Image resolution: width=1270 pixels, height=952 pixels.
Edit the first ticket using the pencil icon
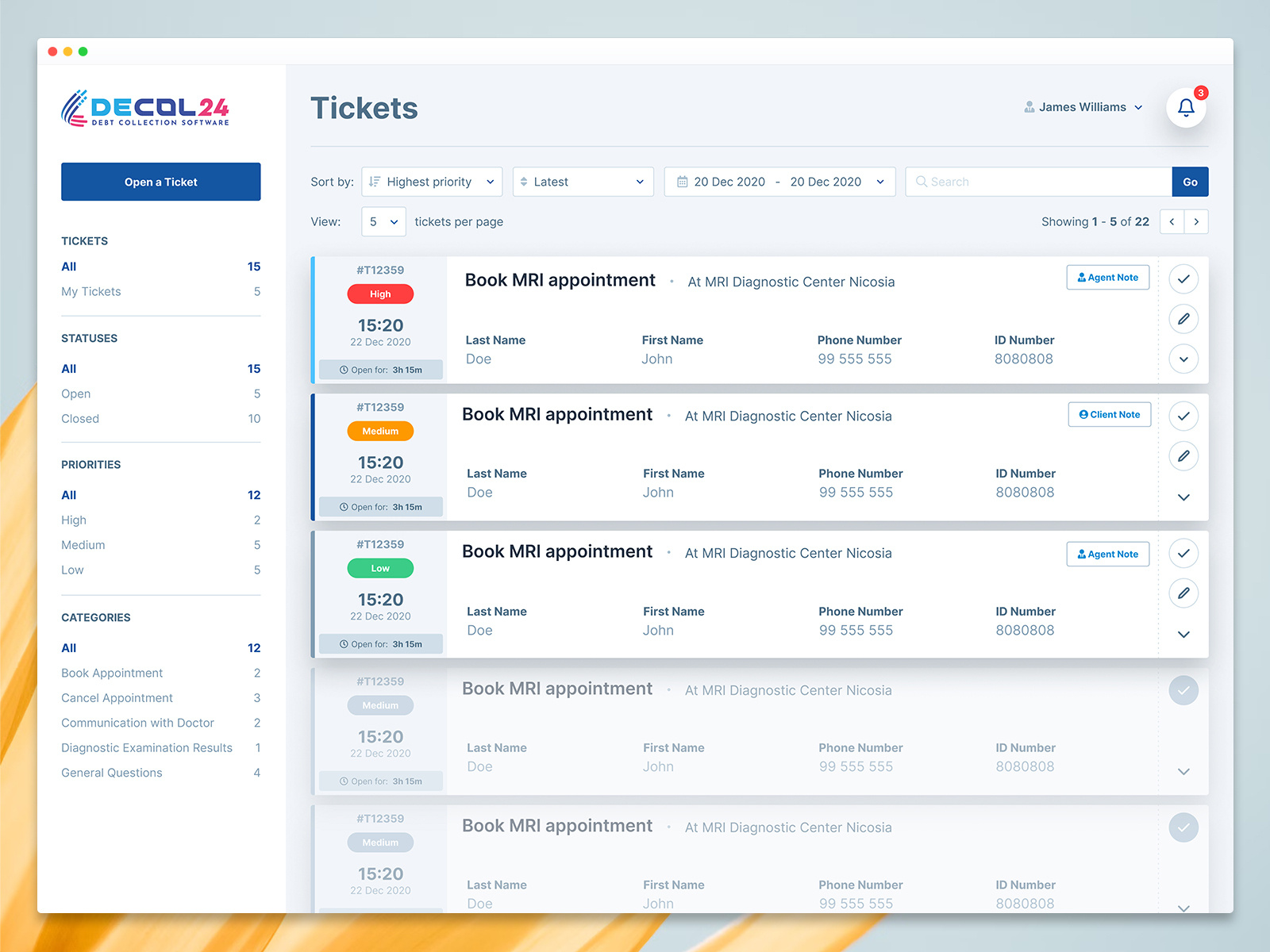pyautogui.click(x=1183, y=319)
